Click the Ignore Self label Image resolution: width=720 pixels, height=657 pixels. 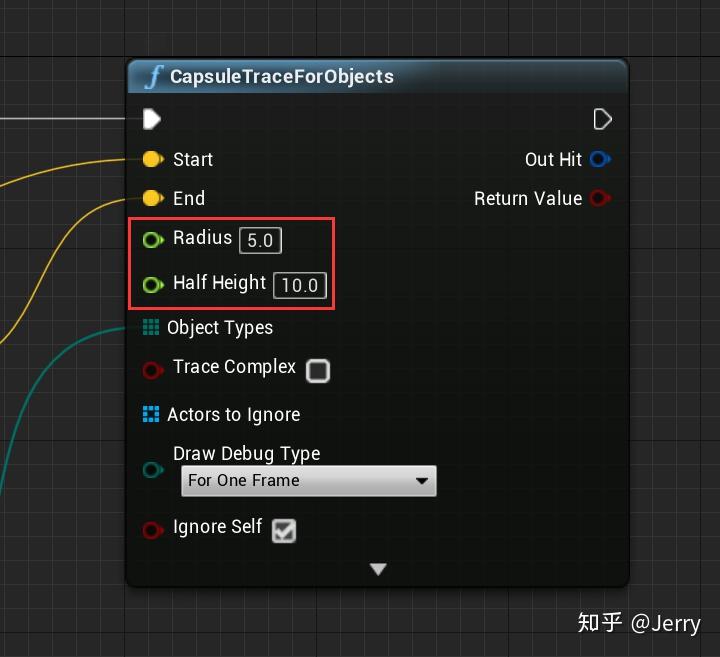pyautogui.click(x=218, y=527)
